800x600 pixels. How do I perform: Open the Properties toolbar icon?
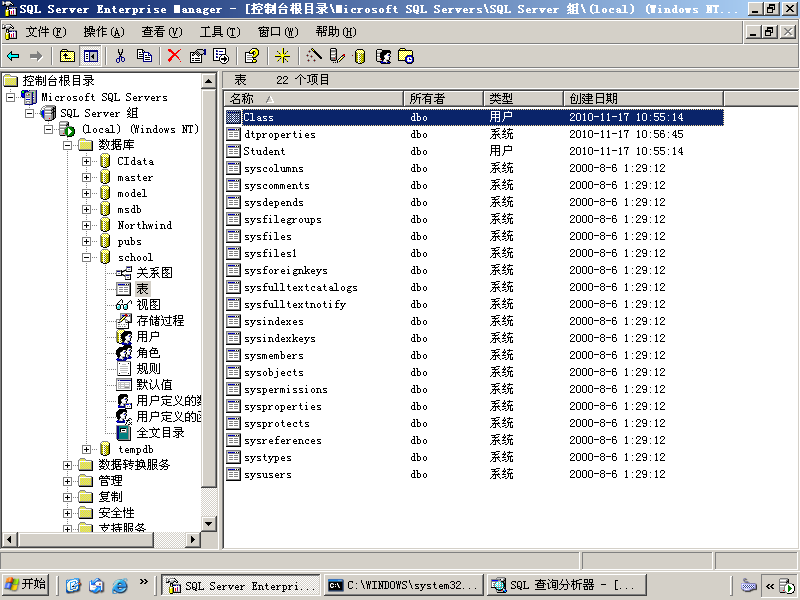point(197,56)
